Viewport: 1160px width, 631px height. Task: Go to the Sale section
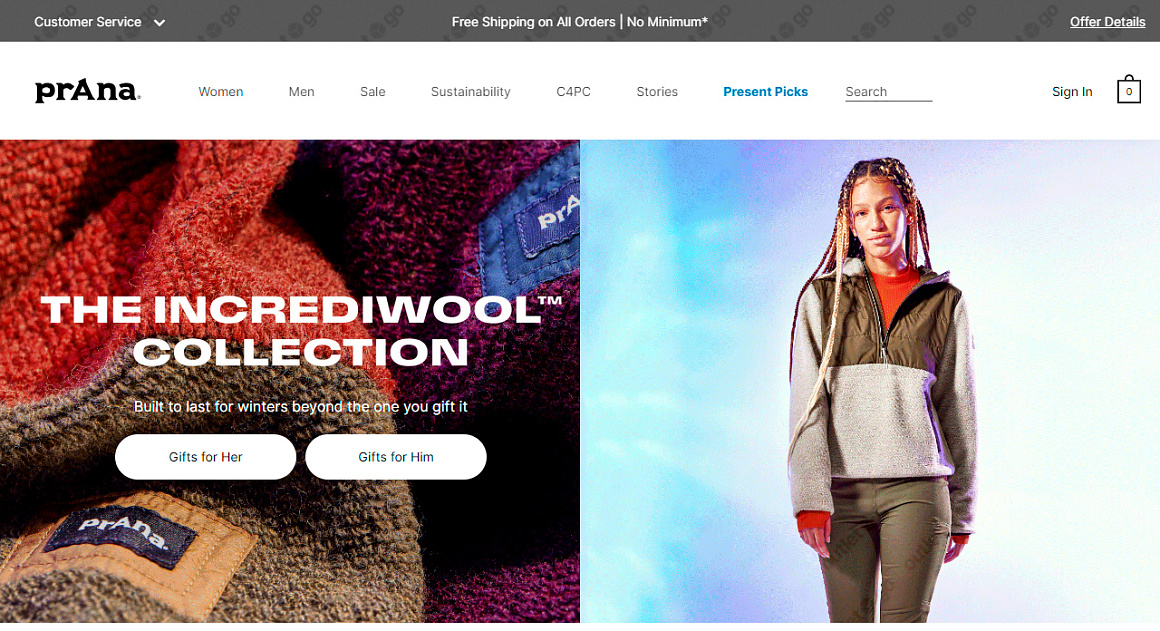pyautogui.click(x=372, y=92)
